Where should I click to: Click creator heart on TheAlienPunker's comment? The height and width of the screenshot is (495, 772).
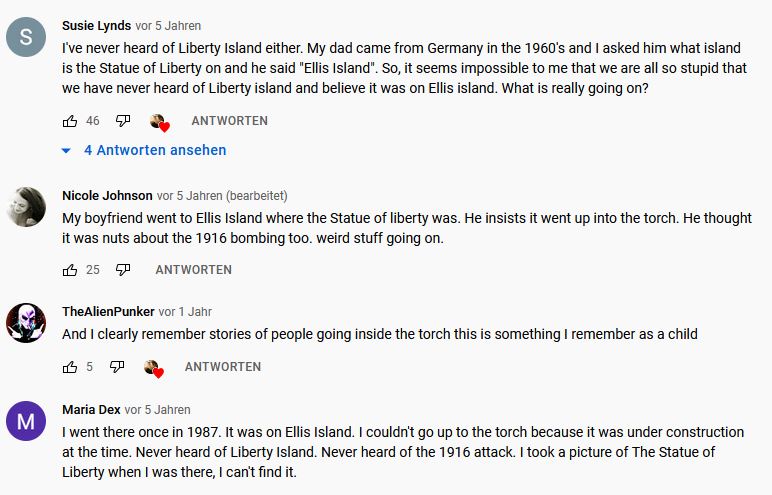point(153,368)
